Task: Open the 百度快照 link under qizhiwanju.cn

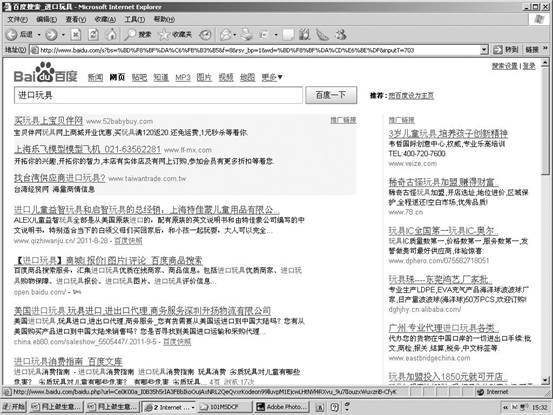Action: click(x=128, y=241)
